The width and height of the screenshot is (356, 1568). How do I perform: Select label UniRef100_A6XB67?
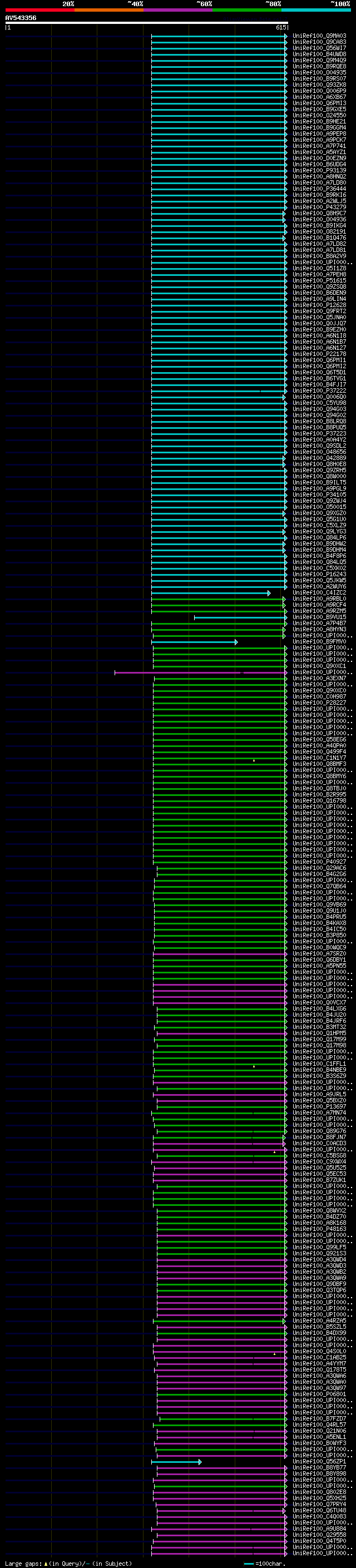(x=319, y=97)
